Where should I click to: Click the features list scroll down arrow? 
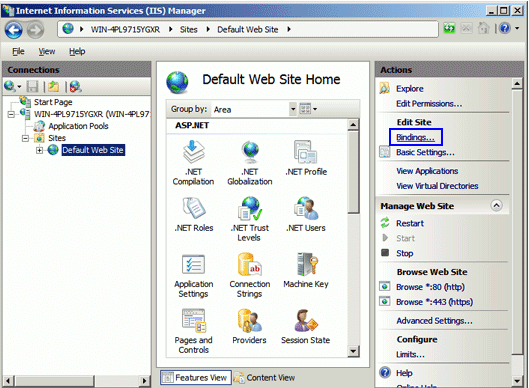353,351
